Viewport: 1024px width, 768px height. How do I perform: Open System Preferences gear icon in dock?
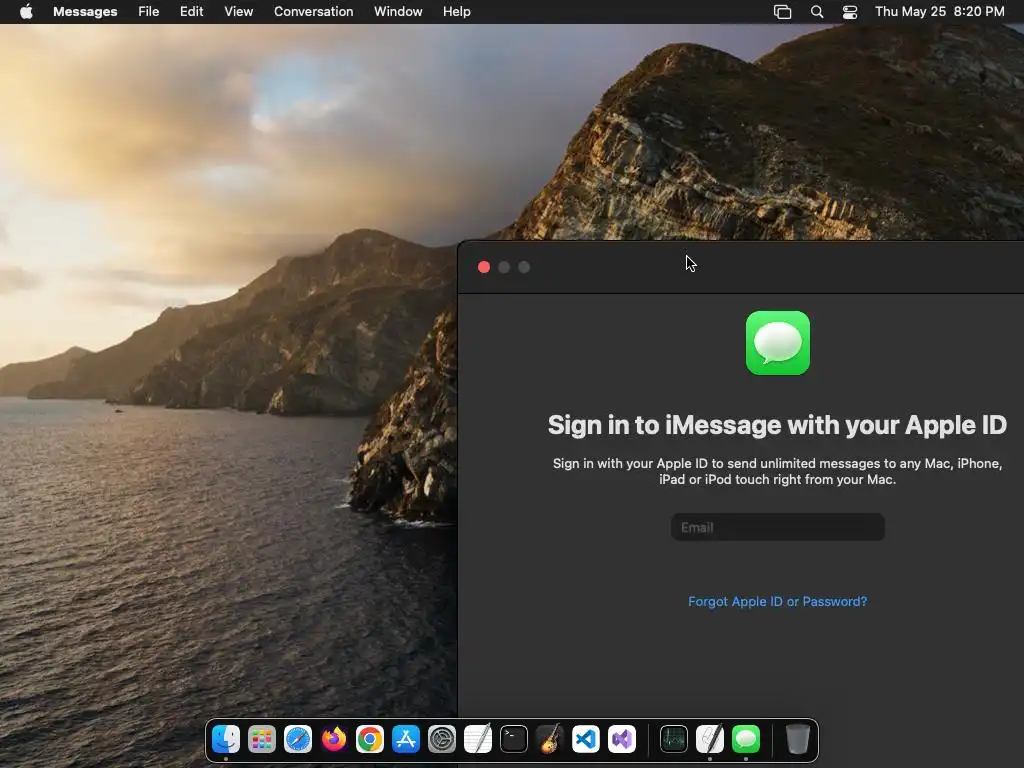[x=441, y=739]
